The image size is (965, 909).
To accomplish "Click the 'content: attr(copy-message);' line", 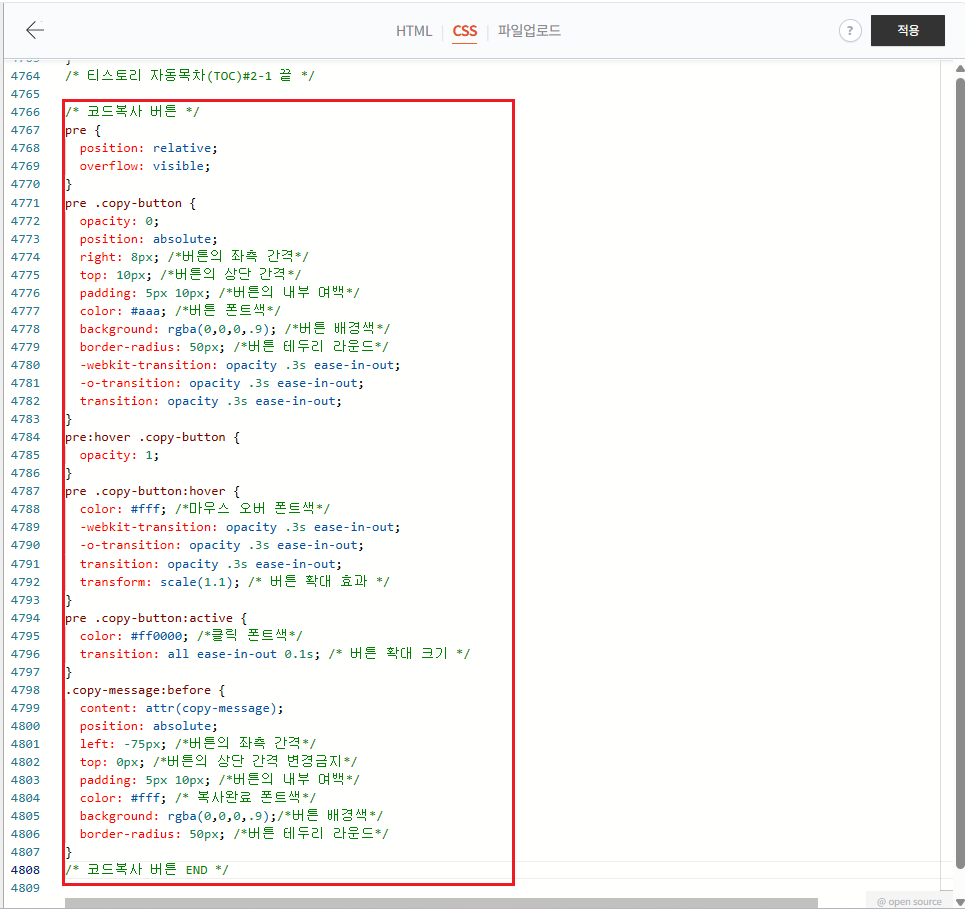I will coord(182,708).
